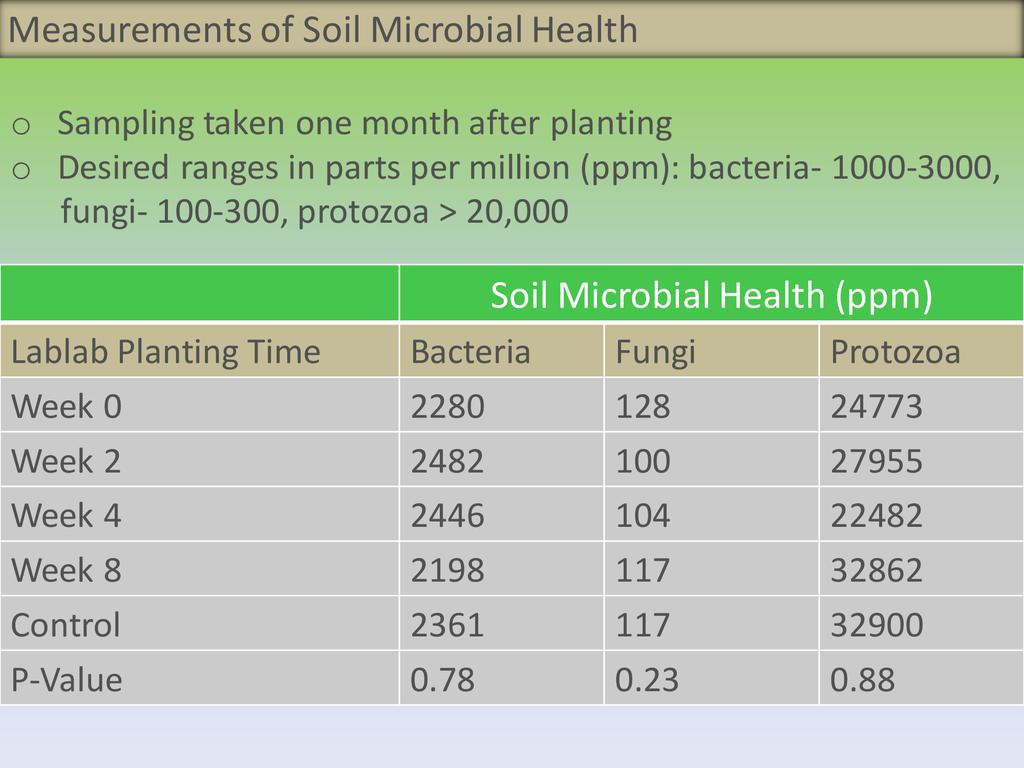This screenshot has width=1024, height=768.
Task: Click the slide title 'Measurements of Soil Microbial Health'
Action: point(322,30)
